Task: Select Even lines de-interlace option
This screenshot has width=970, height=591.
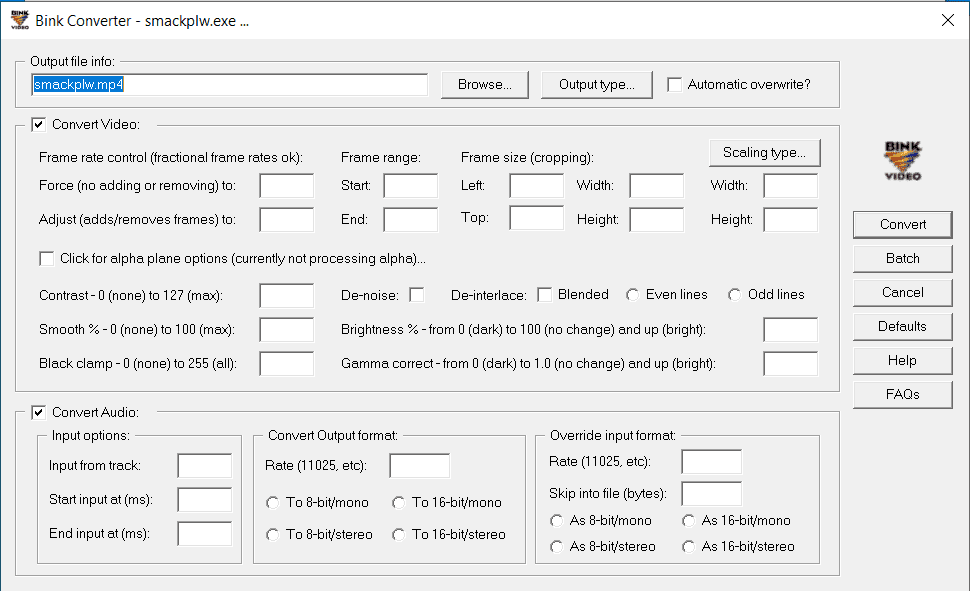Action: coord(632,295)
